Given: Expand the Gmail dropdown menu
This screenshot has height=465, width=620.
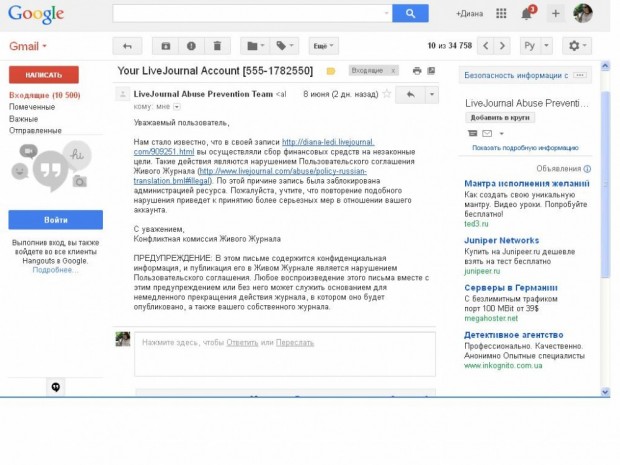Looking at the screenshot, I should 28,47.
